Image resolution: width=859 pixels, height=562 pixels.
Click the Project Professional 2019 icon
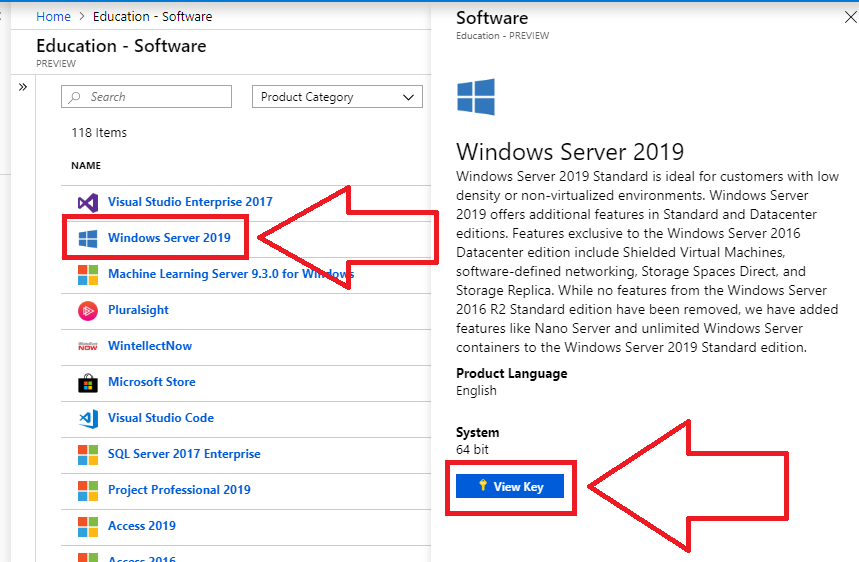click(x=88, y=491)
